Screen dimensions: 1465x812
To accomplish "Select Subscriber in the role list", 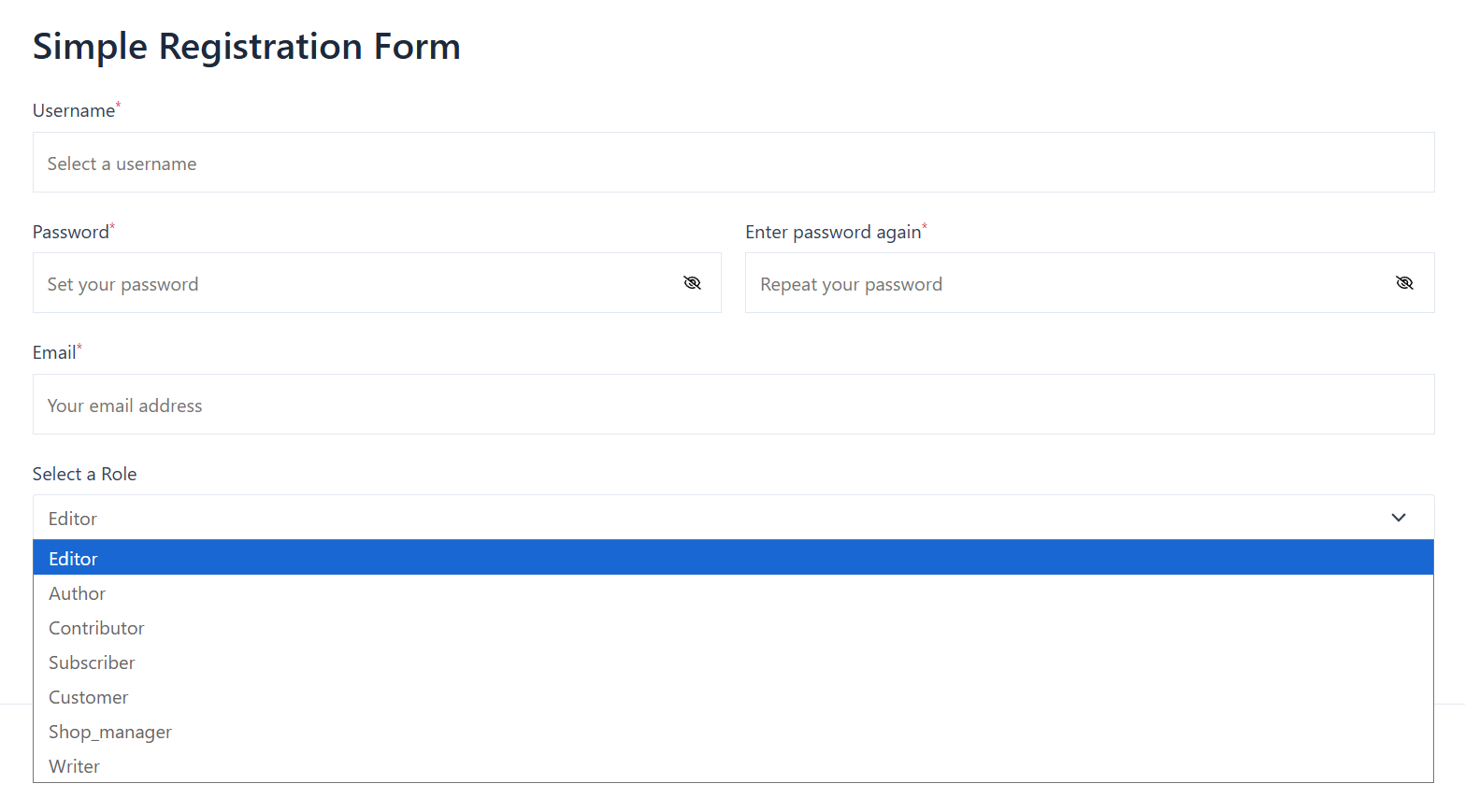I will 92,662.
